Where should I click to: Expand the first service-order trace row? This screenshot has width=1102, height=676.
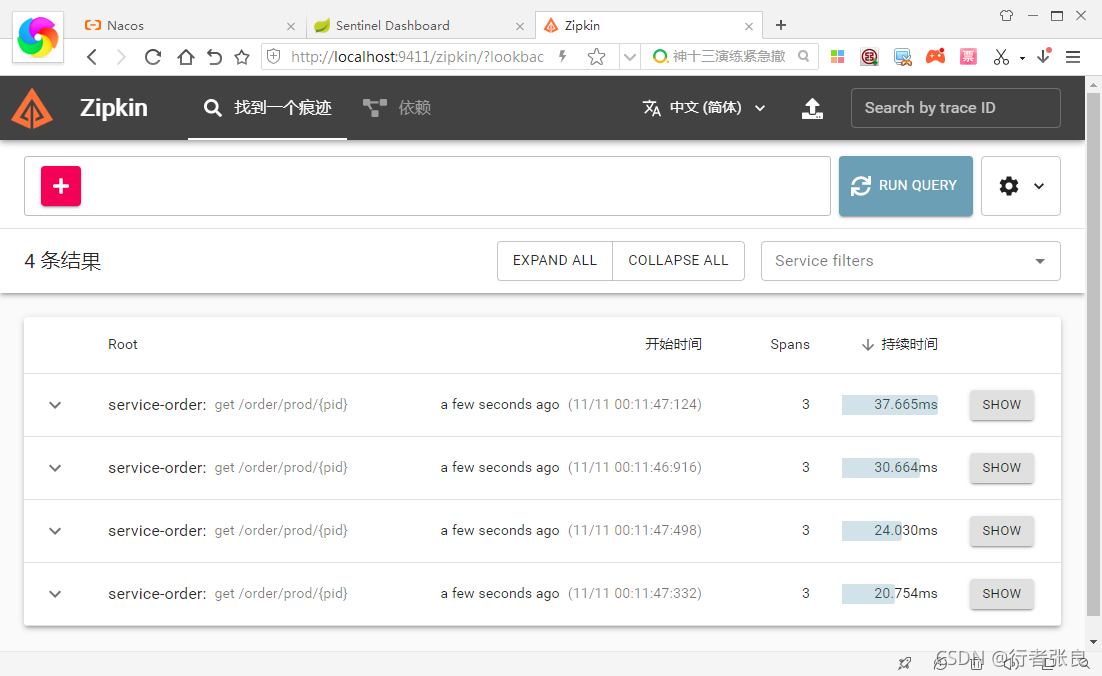pyautogui.click(x=55, y=405)
